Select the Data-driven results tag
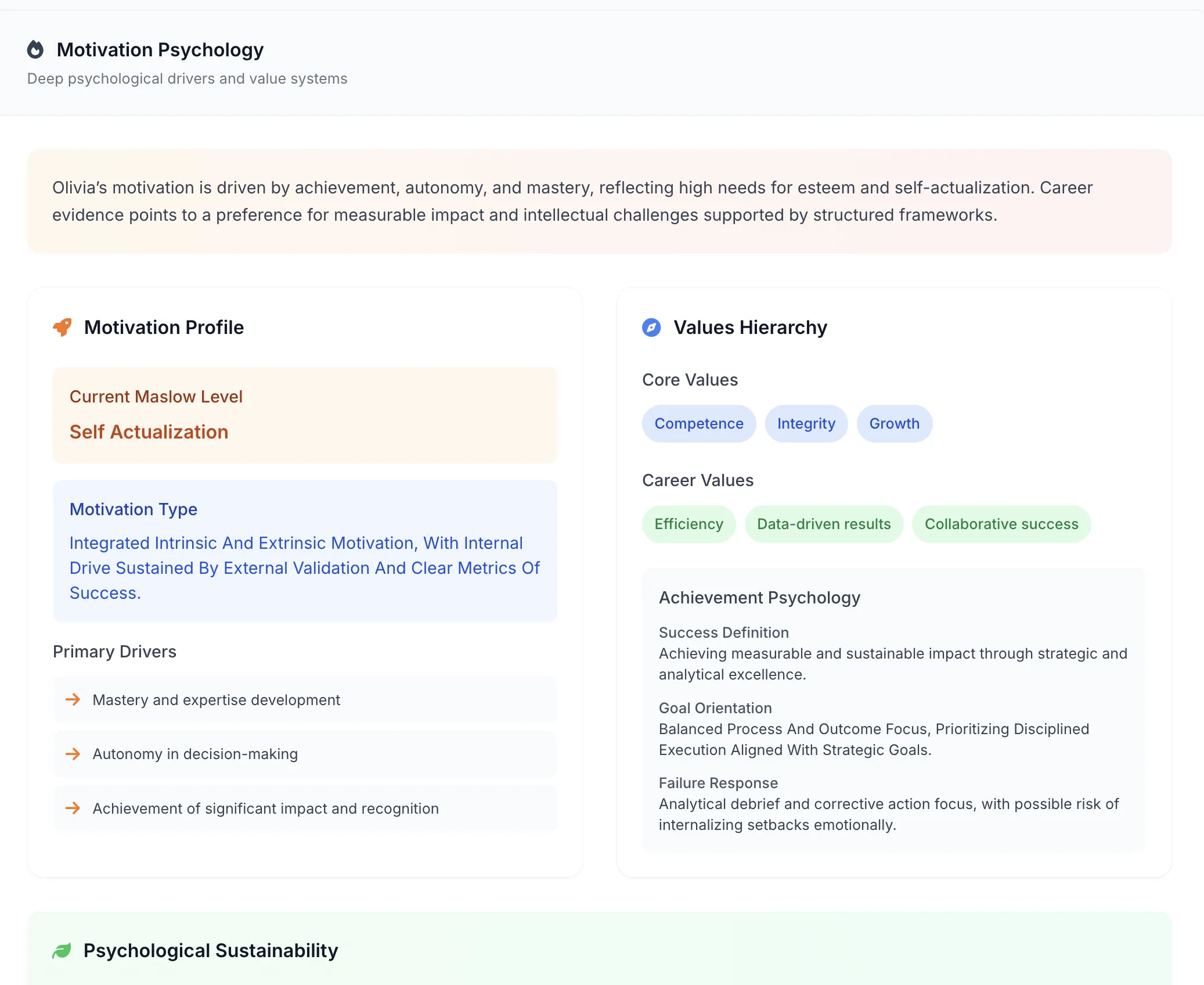Viewport: 1204px width, 985px height. [x=824, y=524]
